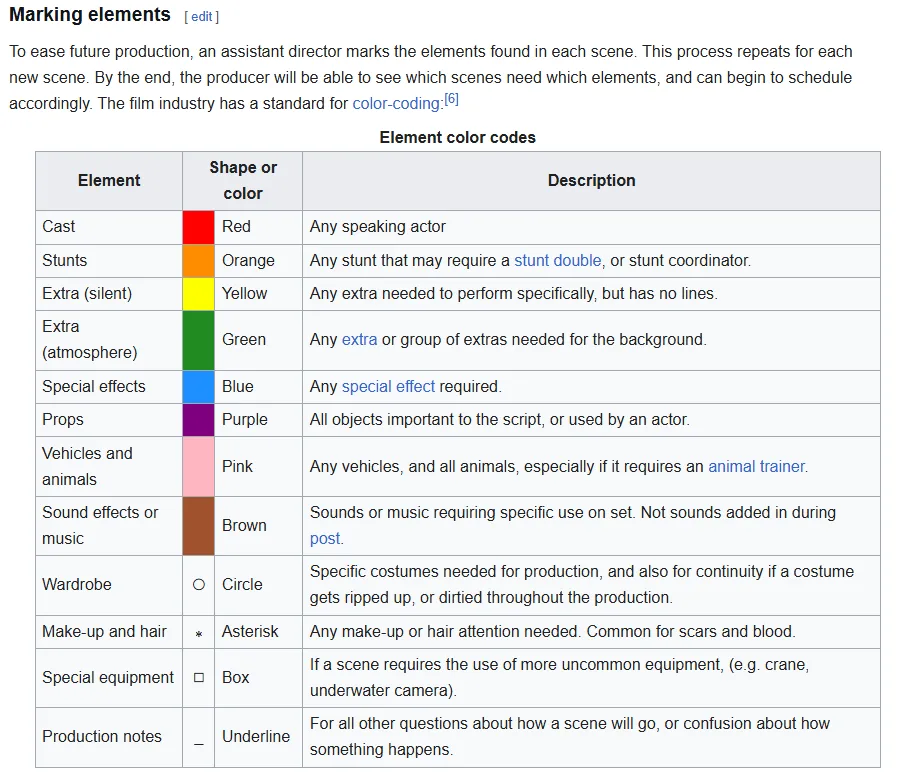
Task: Click the Element column header
Action: [109, 181]
